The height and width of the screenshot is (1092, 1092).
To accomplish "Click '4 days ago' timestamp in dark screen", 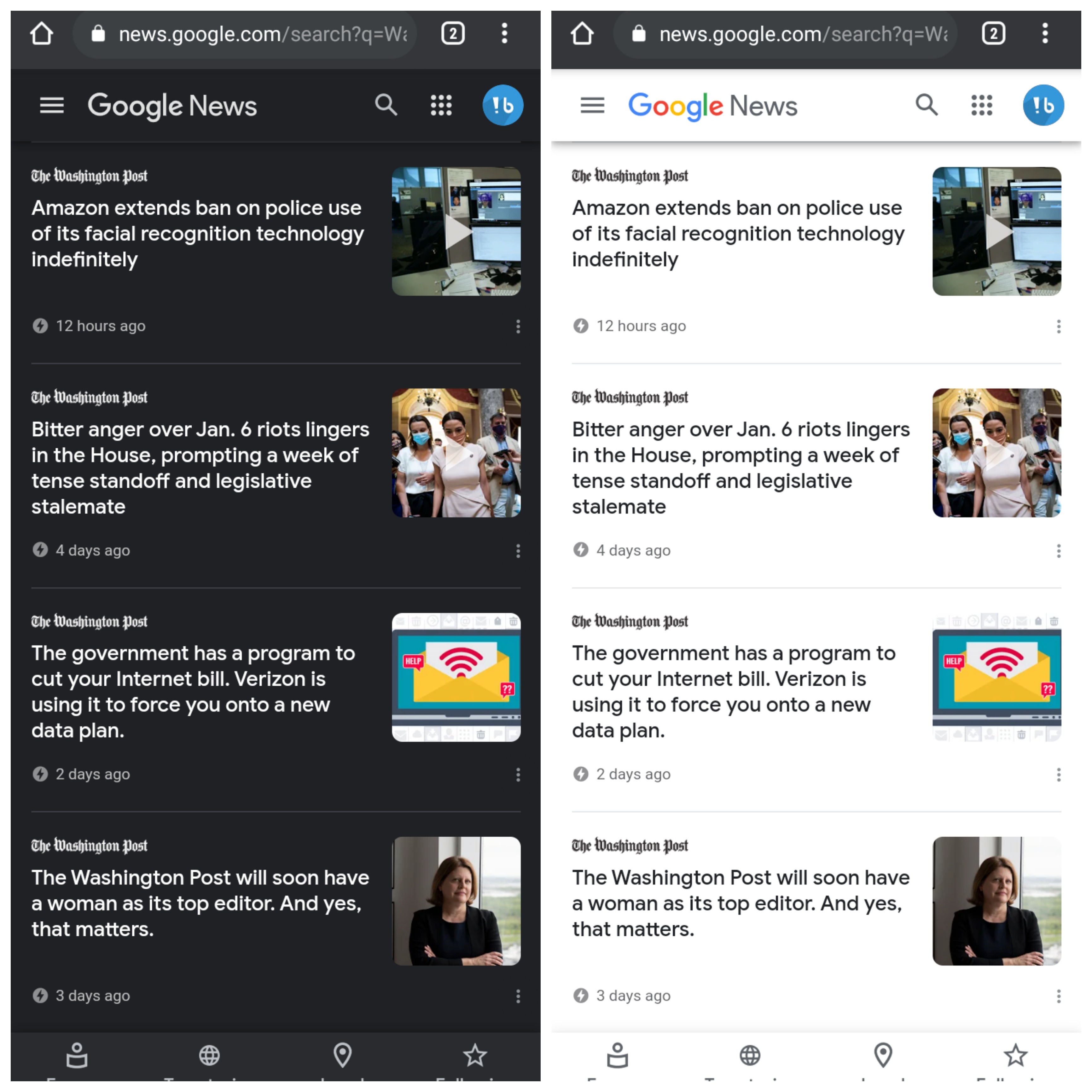I will tap(93, 550).
